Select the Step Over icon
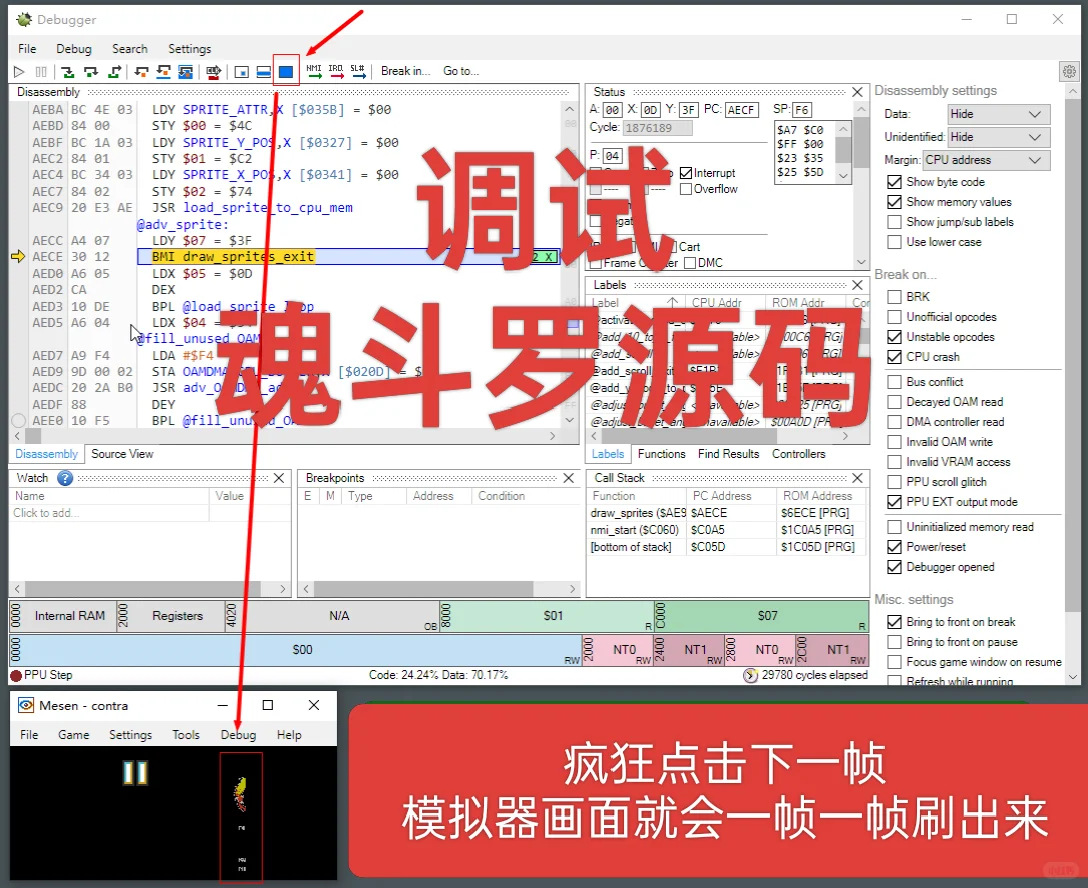Screen dimensions: 1088x888 click(89, 71)
